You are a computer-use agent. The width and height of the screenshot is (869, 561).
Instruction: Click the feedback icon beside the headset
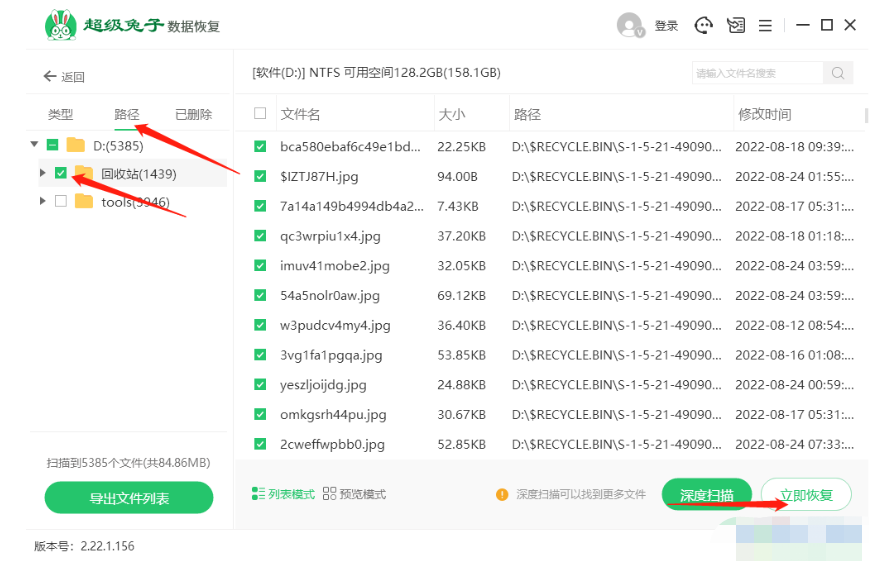736,26
